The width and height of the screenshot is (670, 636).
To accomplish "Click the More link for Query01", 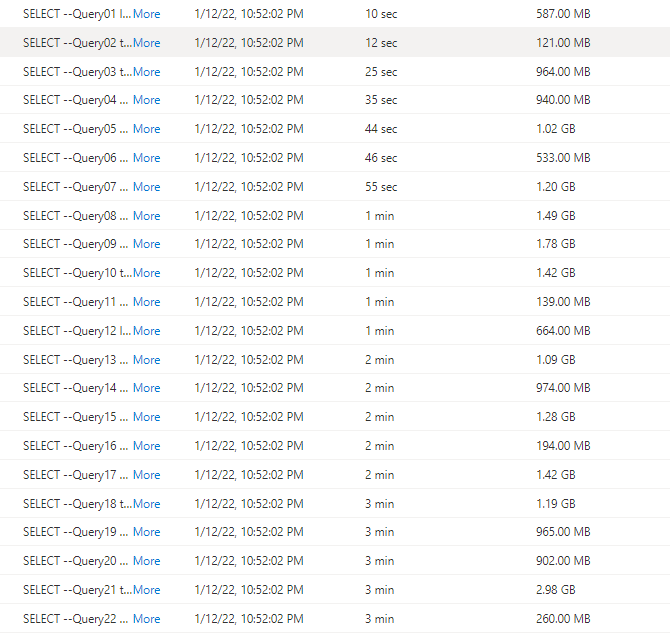I will coord(146,14).
